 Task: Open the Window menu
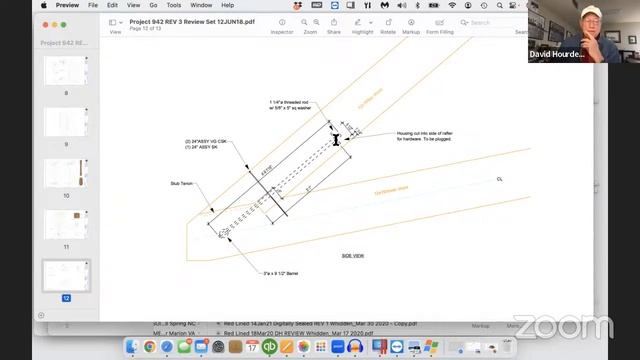[201, 5]
